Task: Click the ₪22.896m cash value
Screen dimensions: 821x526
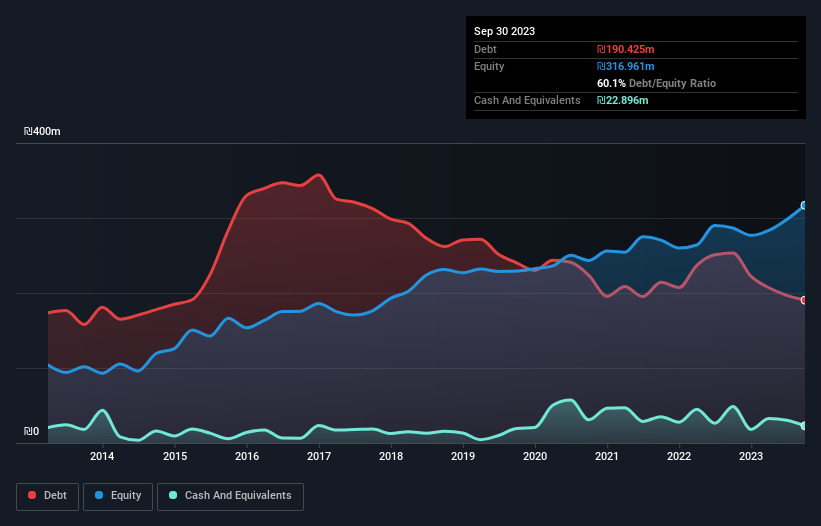Action: [x=623, y=100]
